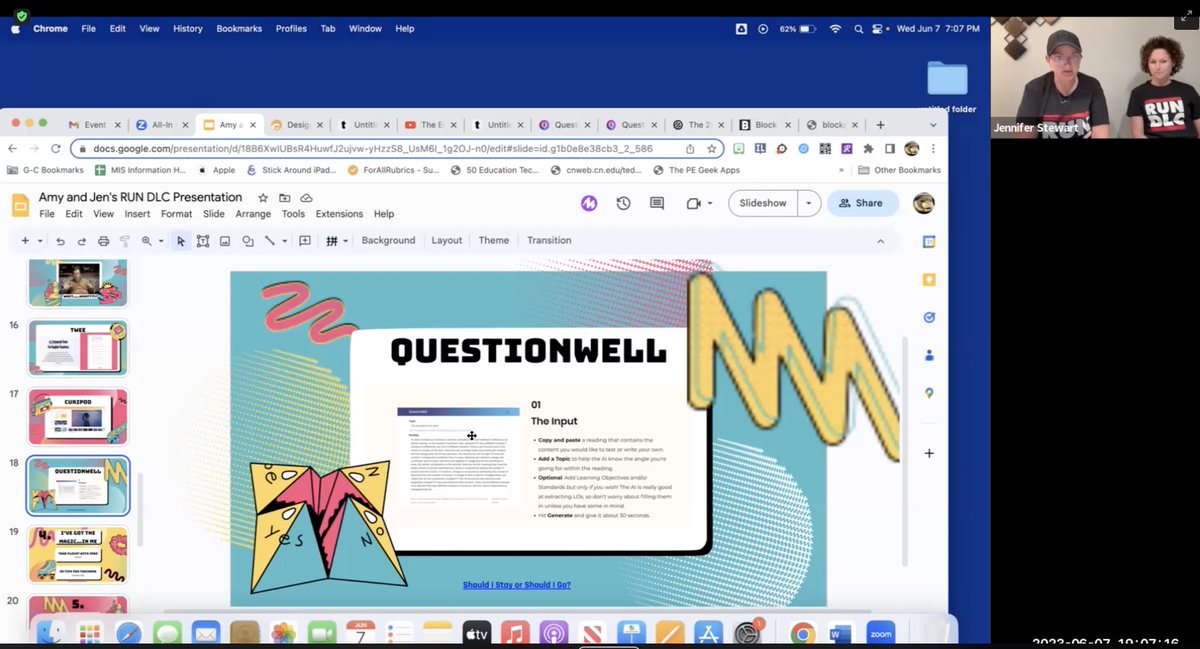Open the Keep side panel icon
1200x649 pixels.
[x=929, y=280]
